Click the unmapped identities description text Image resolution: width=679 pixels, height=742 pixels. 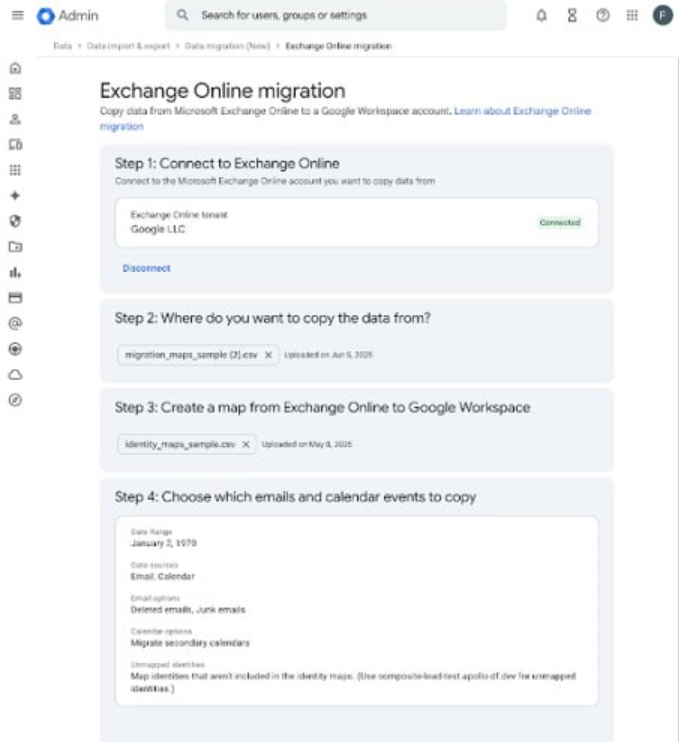pyautogui.click(x=353, y=682)
